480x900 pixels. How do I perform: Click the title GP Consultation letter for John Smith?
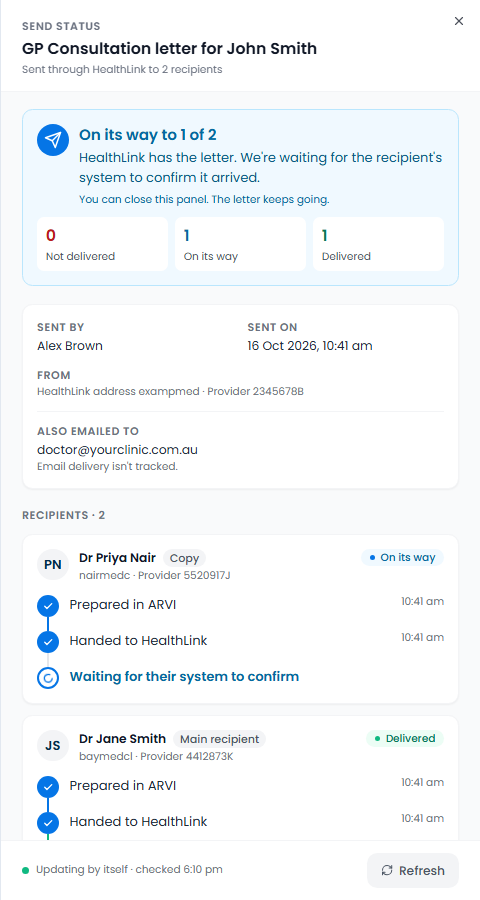click(169, 49)
